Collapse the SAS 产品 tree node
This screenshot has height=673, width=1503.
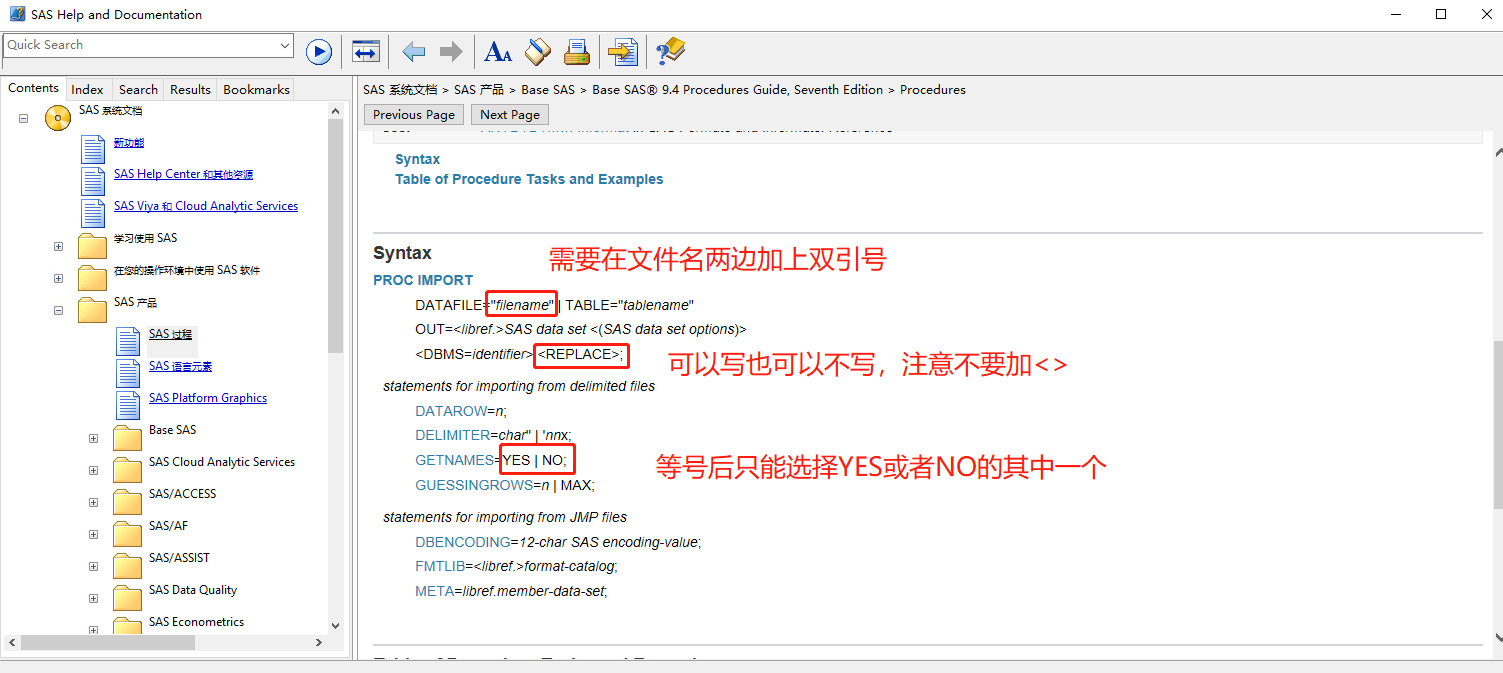[58, 310]
